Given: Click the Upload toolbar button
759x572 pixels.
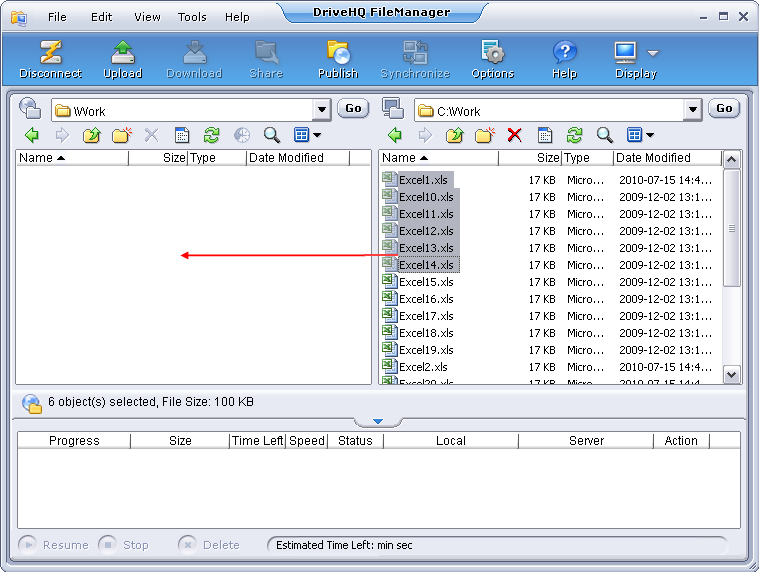Looking at the screenshot, I should tap(122, 58).
